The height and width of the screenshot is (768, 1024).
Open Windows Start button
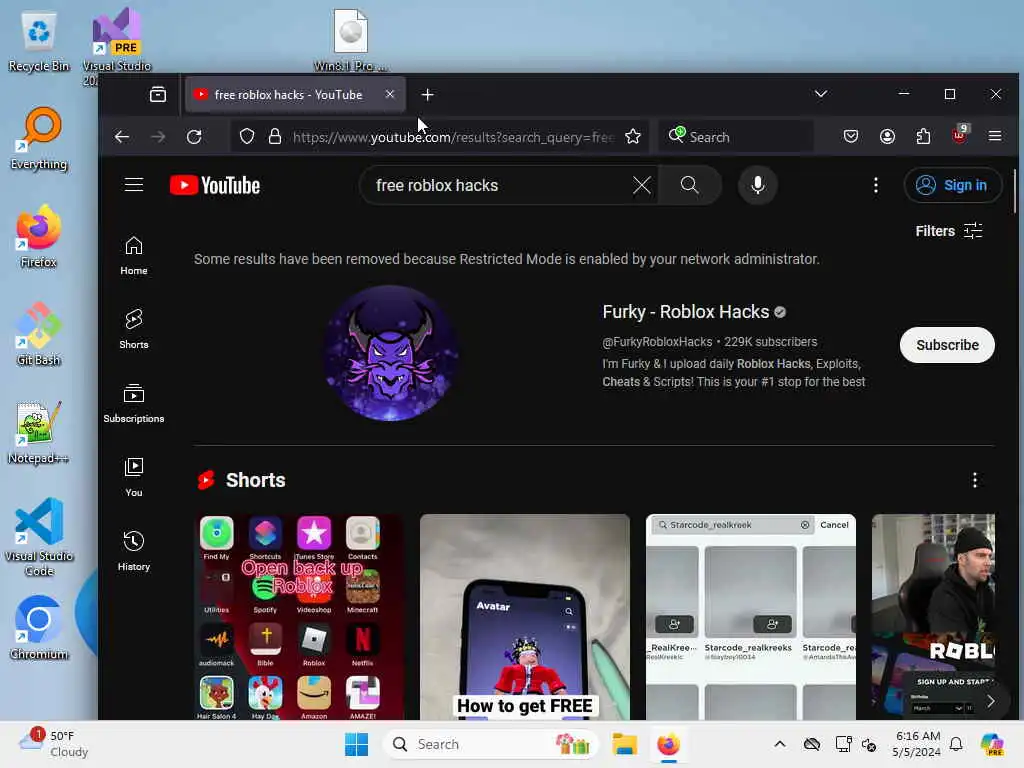(357, 744)
